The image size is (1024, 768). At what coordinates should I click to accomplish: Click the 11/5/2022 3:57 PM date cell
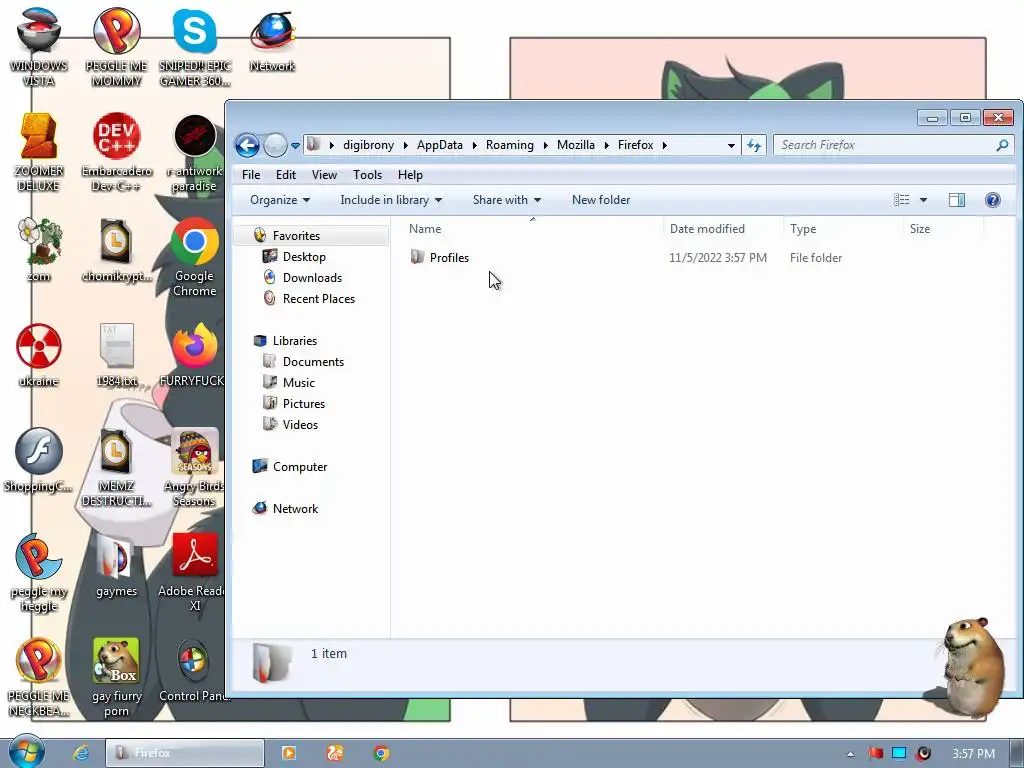point(718,258)
